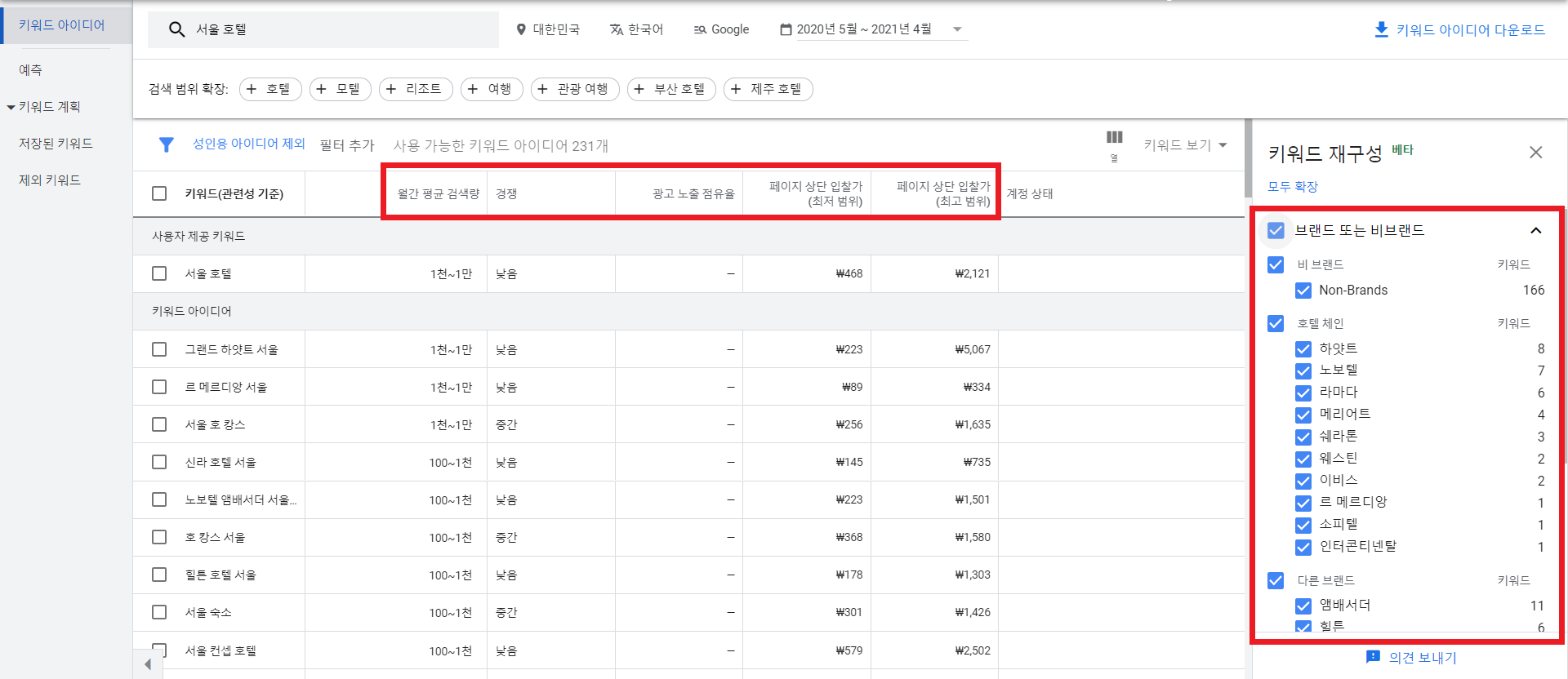The height and width of the screenshot is (679, 1568).
Task: Click the 대한민국 location setting
Action: [x=548, y=29]
